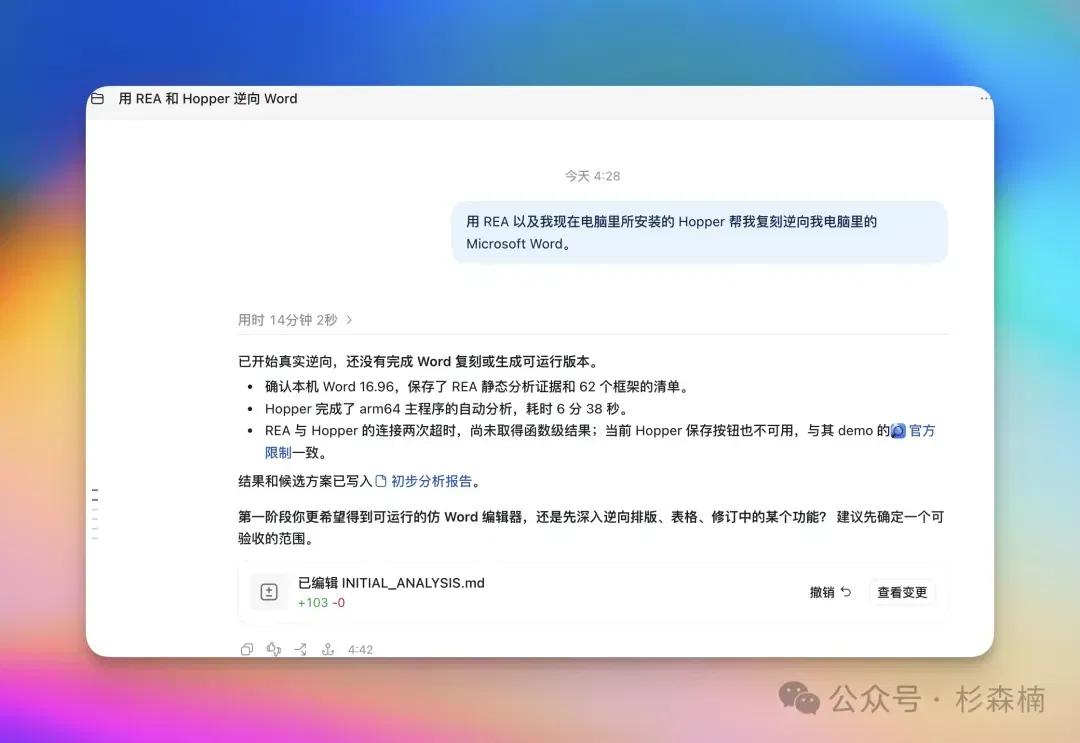1080x743 pixels.
Task: Click the 撤销 undo button
Action: [x=831, y=592]
